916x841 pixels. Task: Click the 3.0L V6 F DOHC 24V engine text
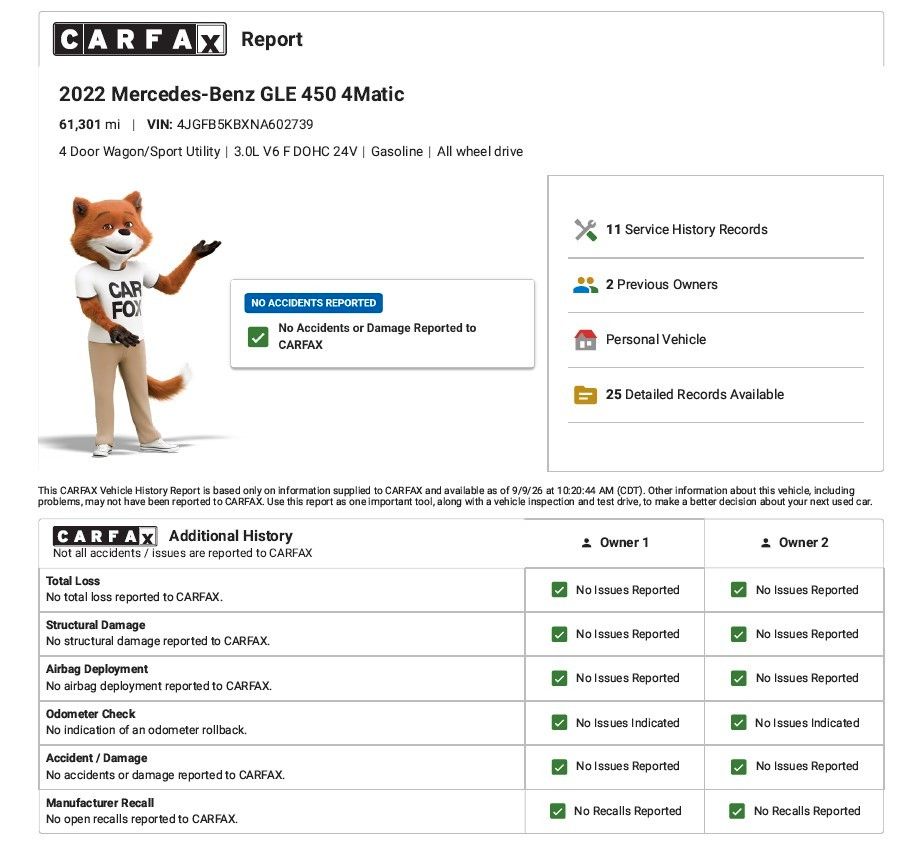coord(295,152)
